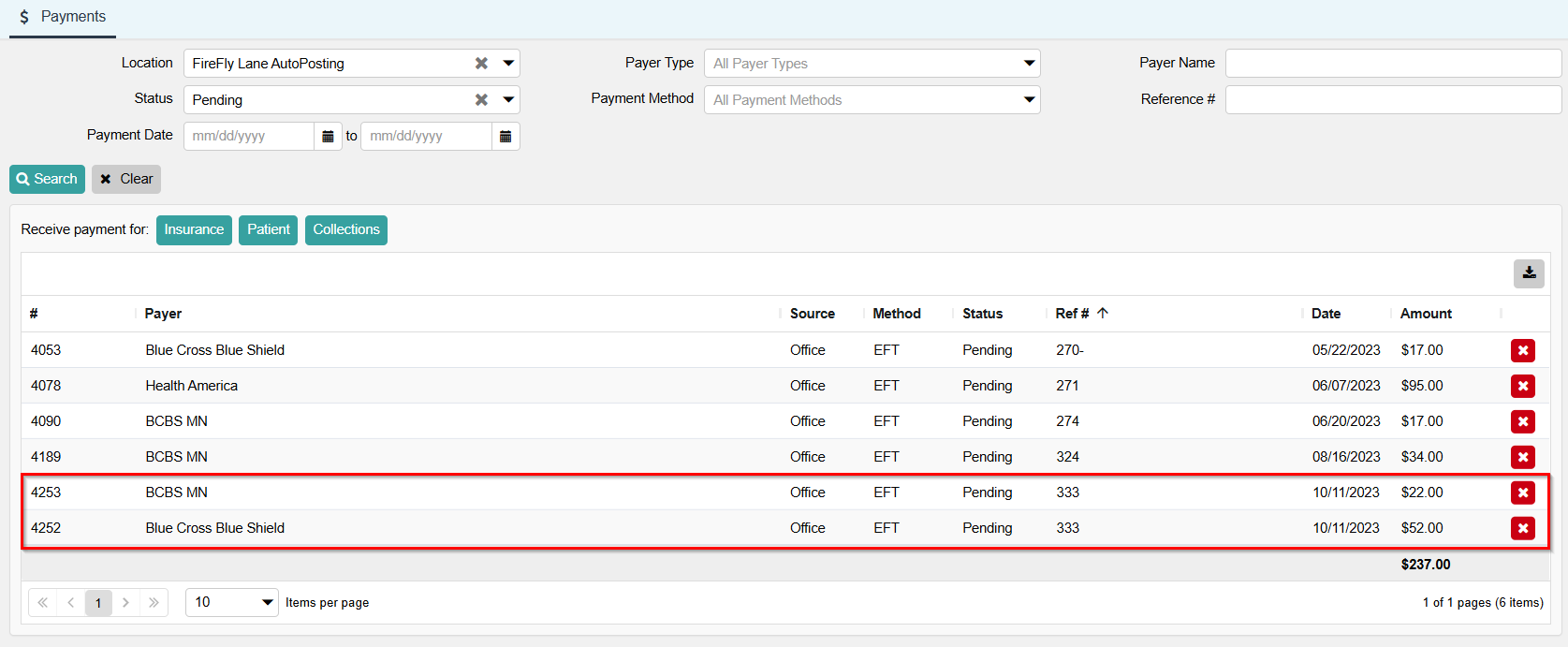Clear the Pending status filter value
The width and height of the screenshot is (1568, 647).
481,100
